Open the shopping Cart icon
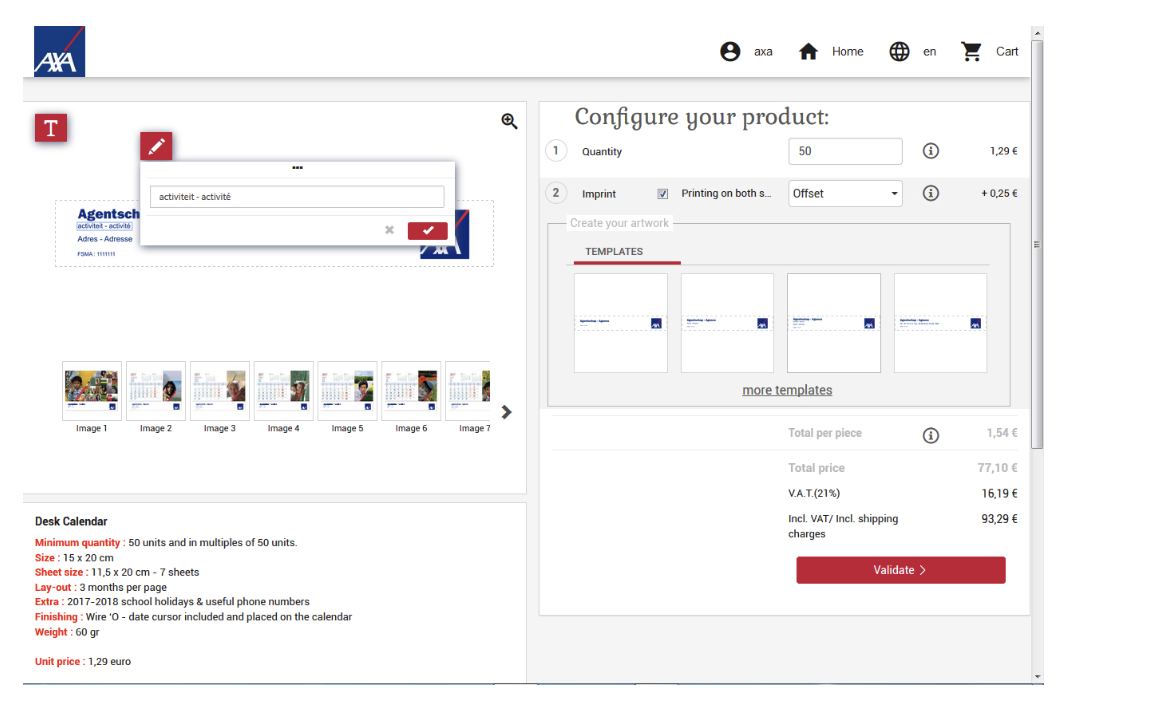Image resolution: width=1164 pixels, height=720 pixels. pos(971,51)
